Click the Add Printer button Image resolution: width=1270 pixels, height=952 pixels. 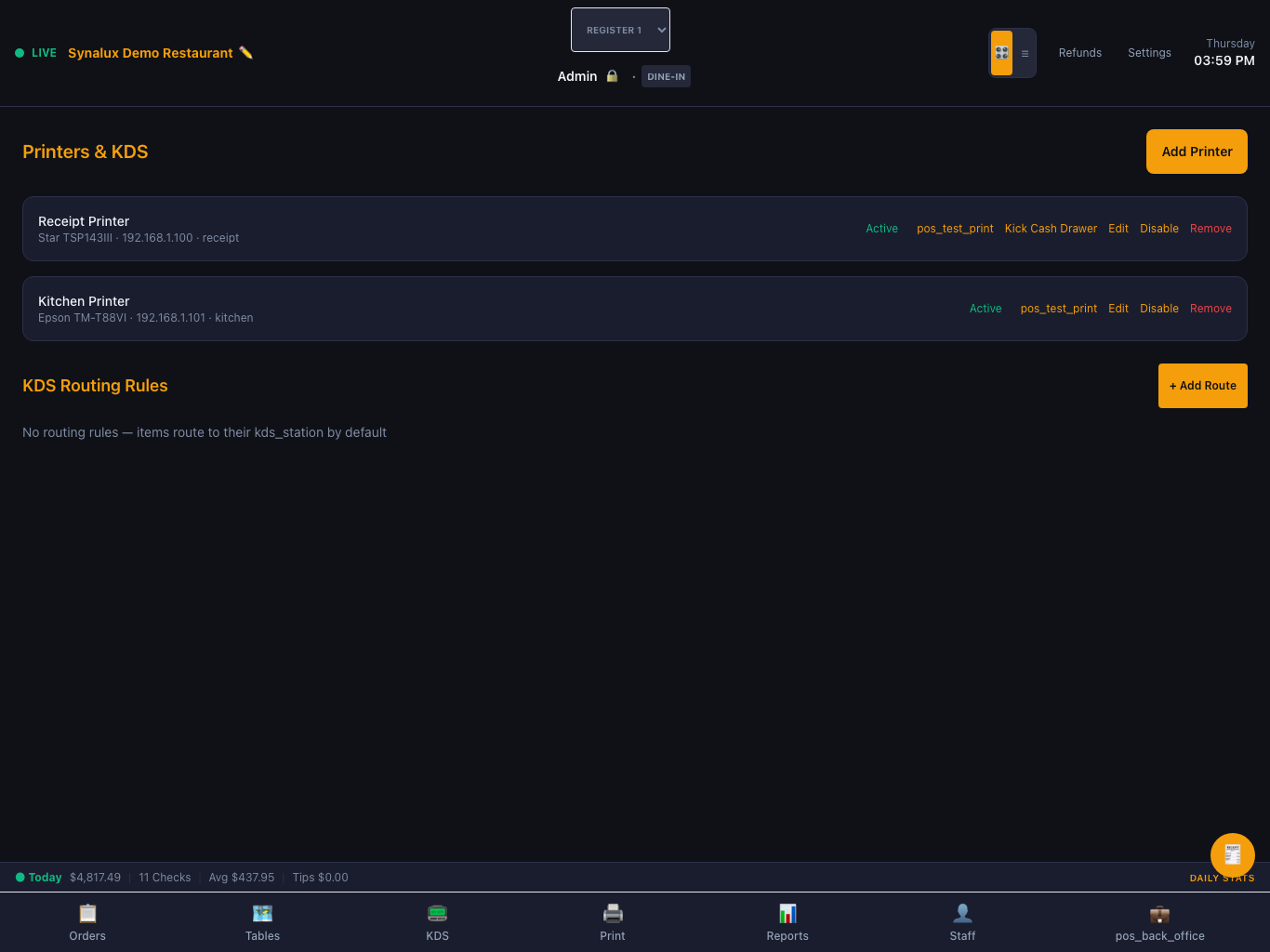click(1197, 152)
